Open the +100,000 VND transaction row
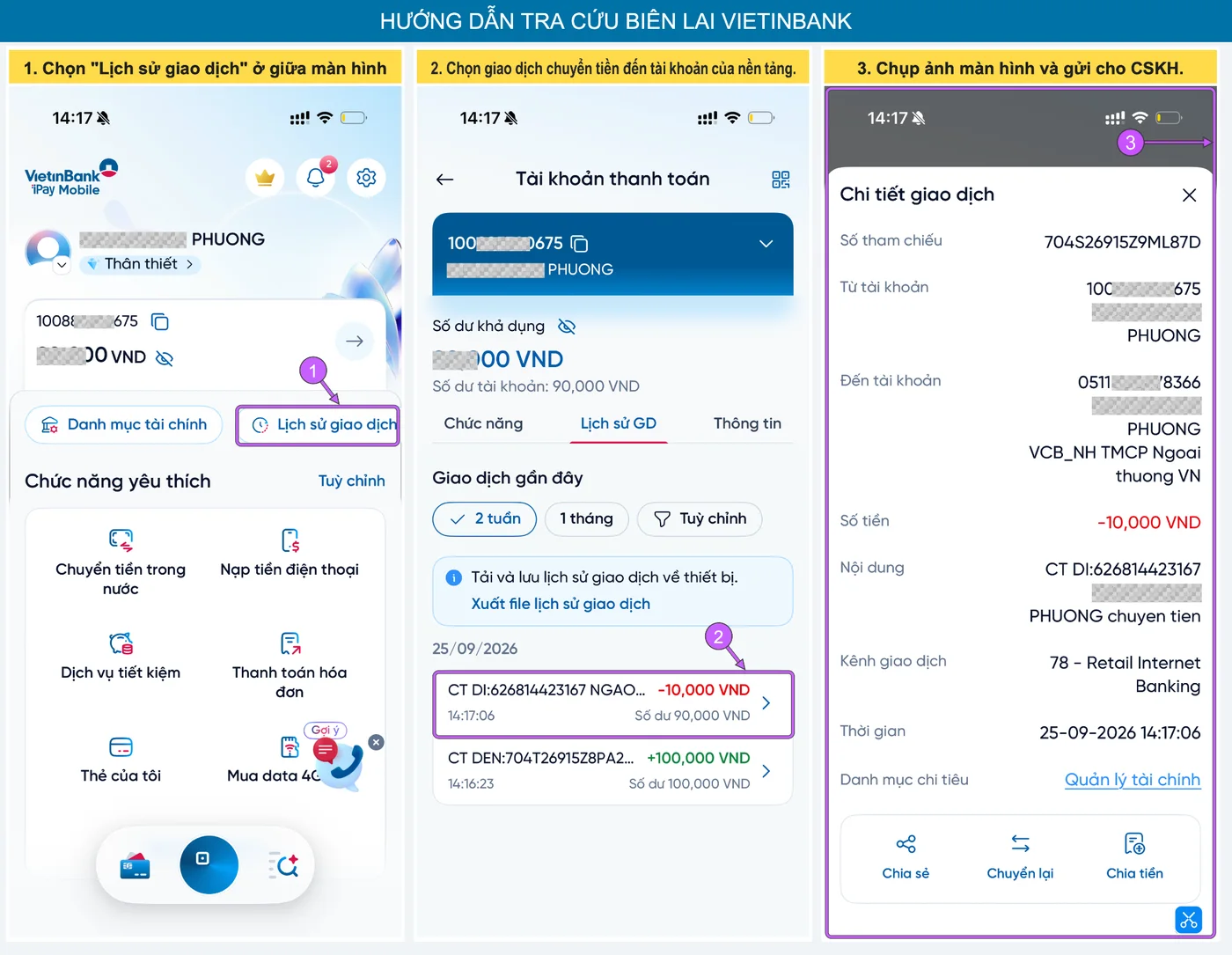The image size is (1232, 955). pyautogui.click(x=613, y=771)
